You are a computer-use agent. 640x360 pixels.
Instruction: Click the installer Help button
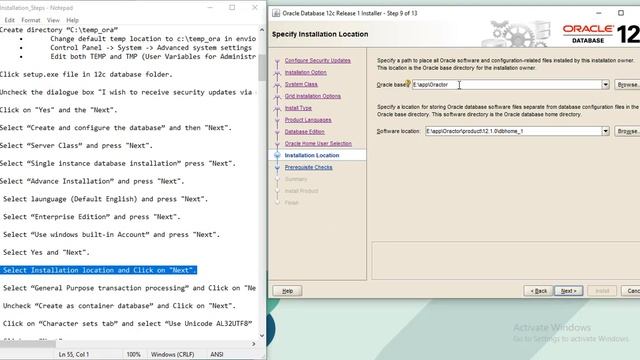tap(287, 291)
